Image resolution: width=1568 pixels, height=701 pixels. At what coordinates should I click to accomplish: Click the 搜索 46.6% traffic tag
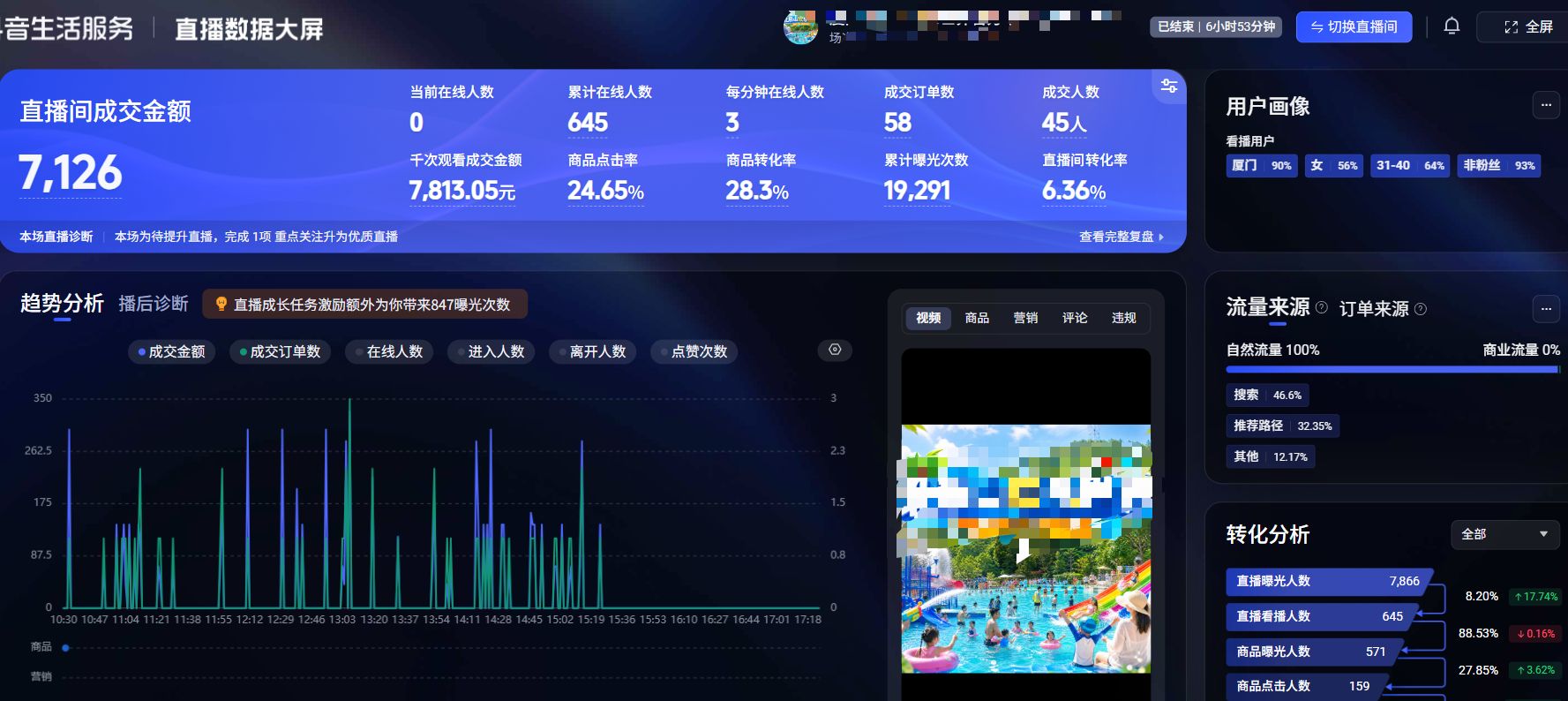[1267, 396]
